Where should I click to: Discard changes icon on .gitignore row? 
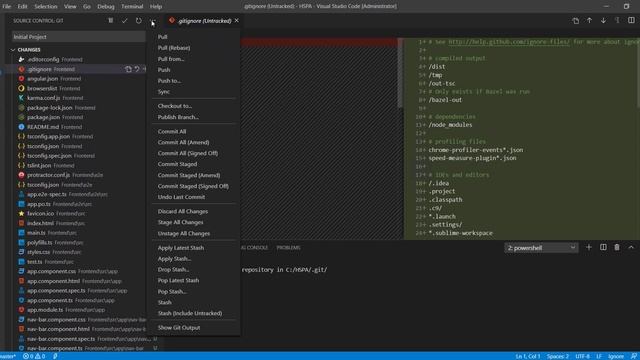click(137, 69)
